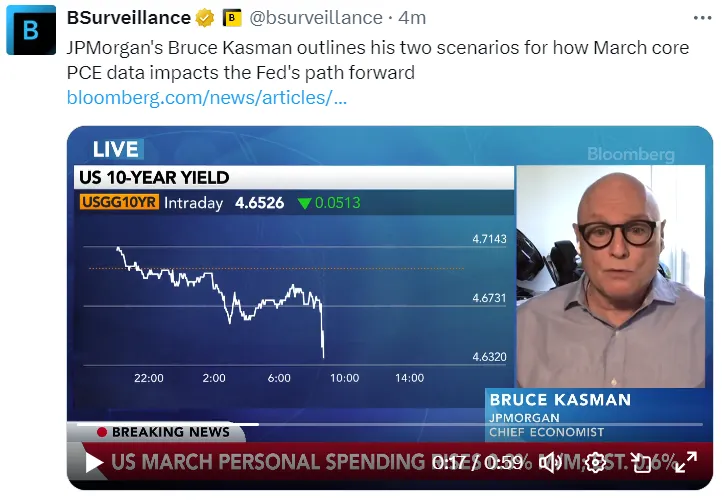Mute the video volume speaker icon

[553, 463]
